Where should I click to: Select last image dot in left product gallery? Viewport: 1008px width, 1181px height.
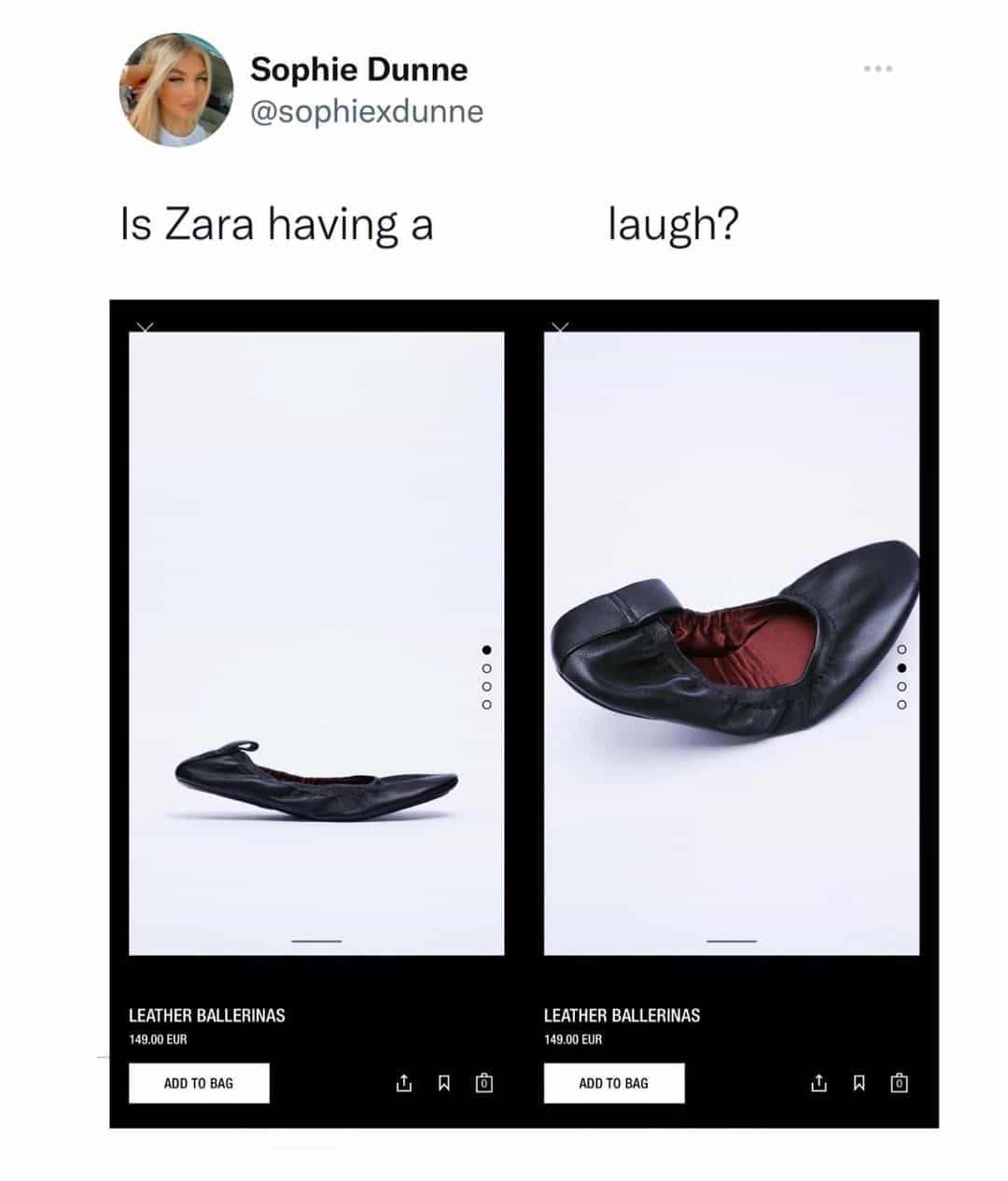pos(486,705)
